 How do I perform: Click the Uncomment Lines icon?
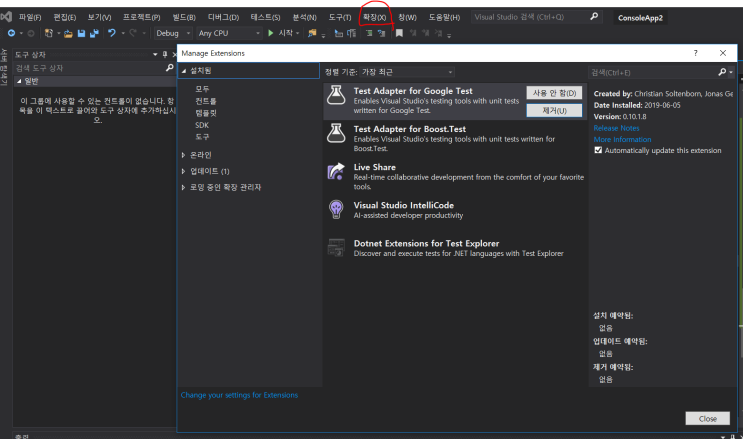point(381,33)
